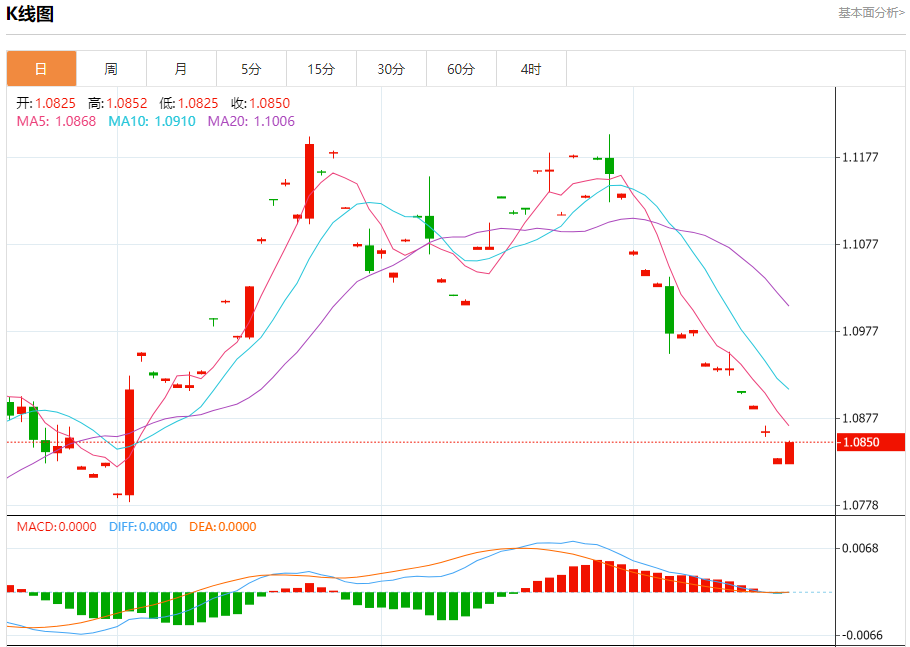Choose the 60分 timeframe tab
This screenshot has height=647, width=910.
pos(461,69)
